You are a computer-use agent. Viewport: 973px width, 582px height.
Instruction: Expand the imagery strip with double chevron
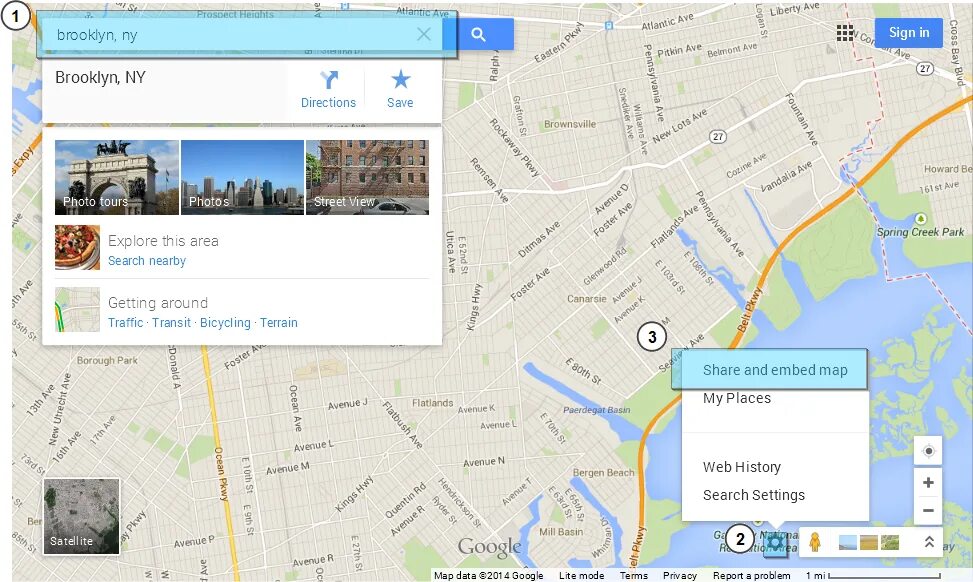[x=929, y=542]
